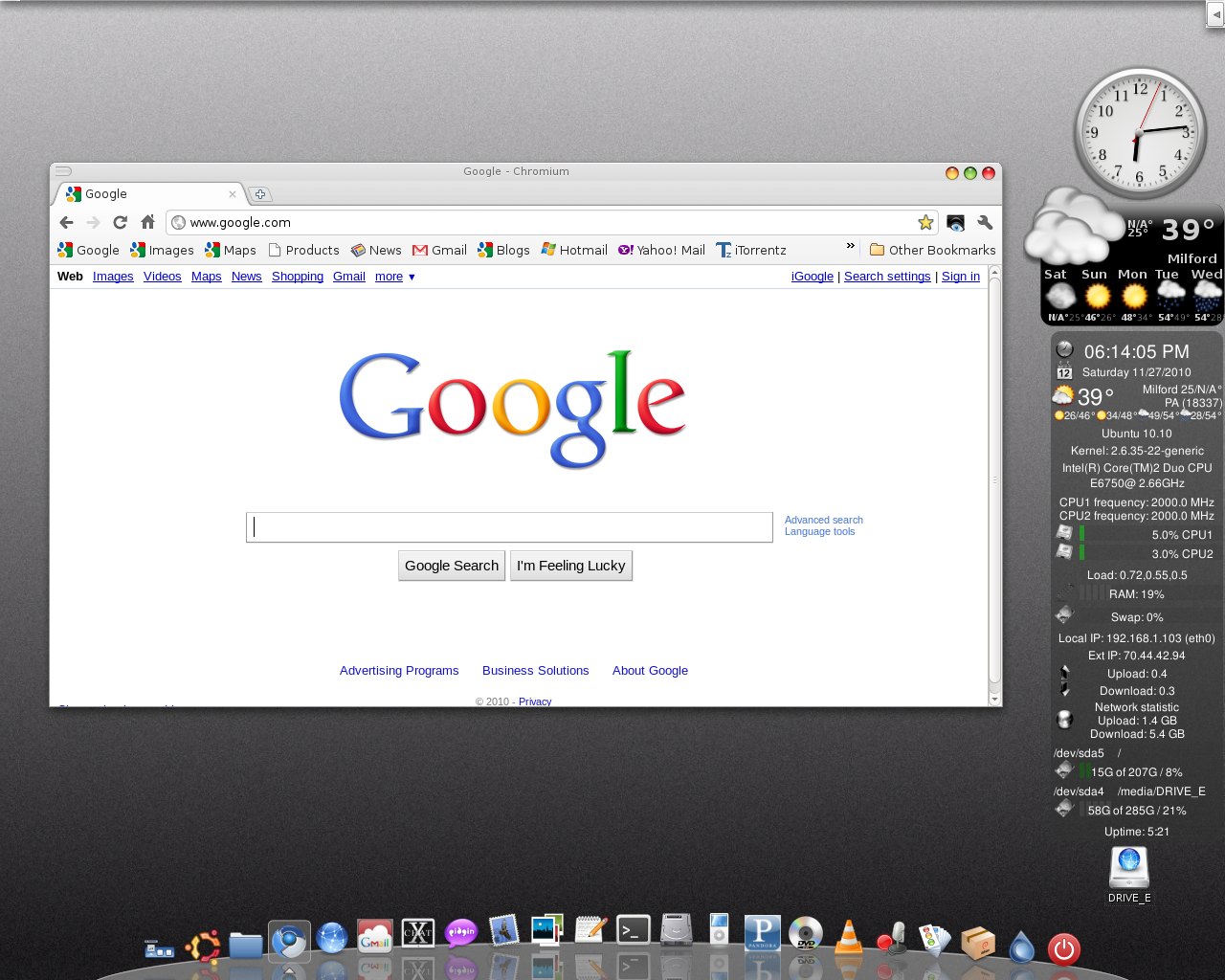The height and width of the screenshot is (980, 1225).
Task: Go to Shopping in Google's top navigation
Action: [x=298, y=277]
